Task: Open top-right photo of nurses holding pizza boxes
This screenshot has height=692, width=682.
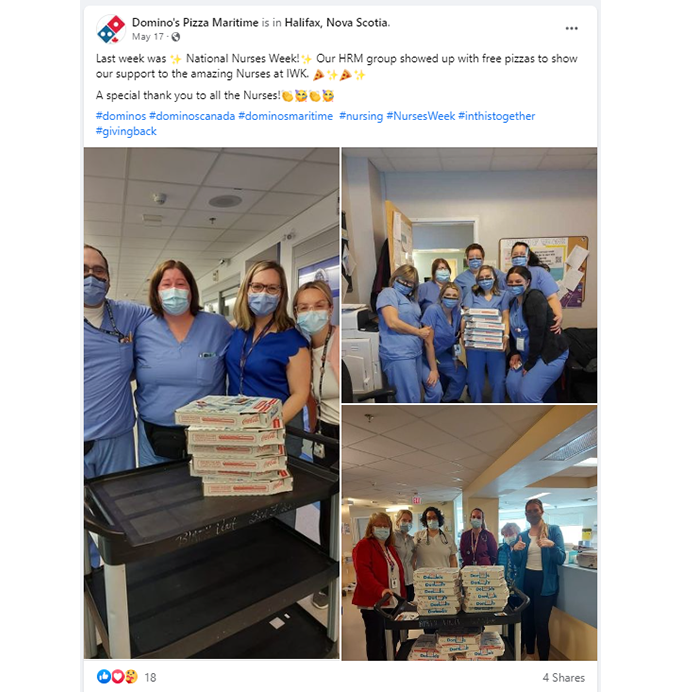Action: (469, 275)
